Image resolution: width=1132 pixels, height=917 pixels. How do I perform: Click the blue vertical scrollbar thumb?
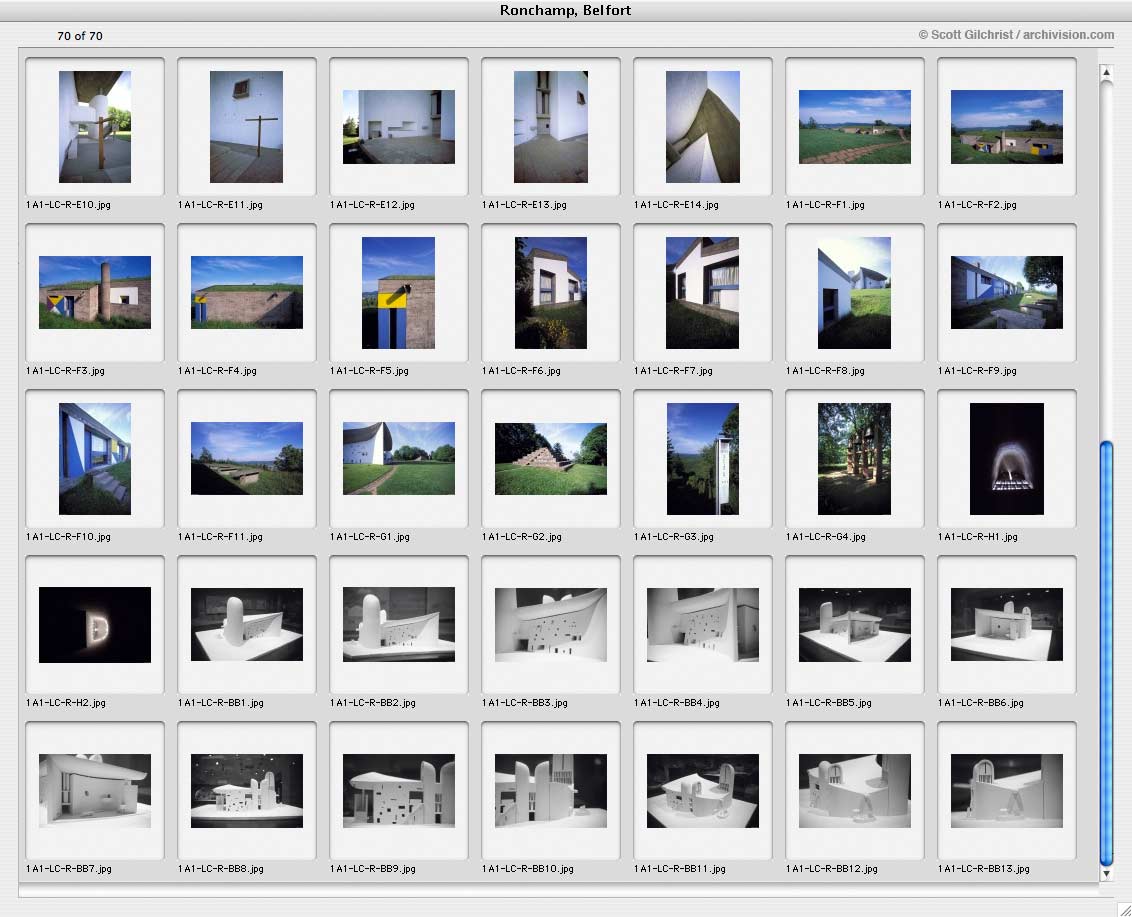click(x=1105, y=653)
